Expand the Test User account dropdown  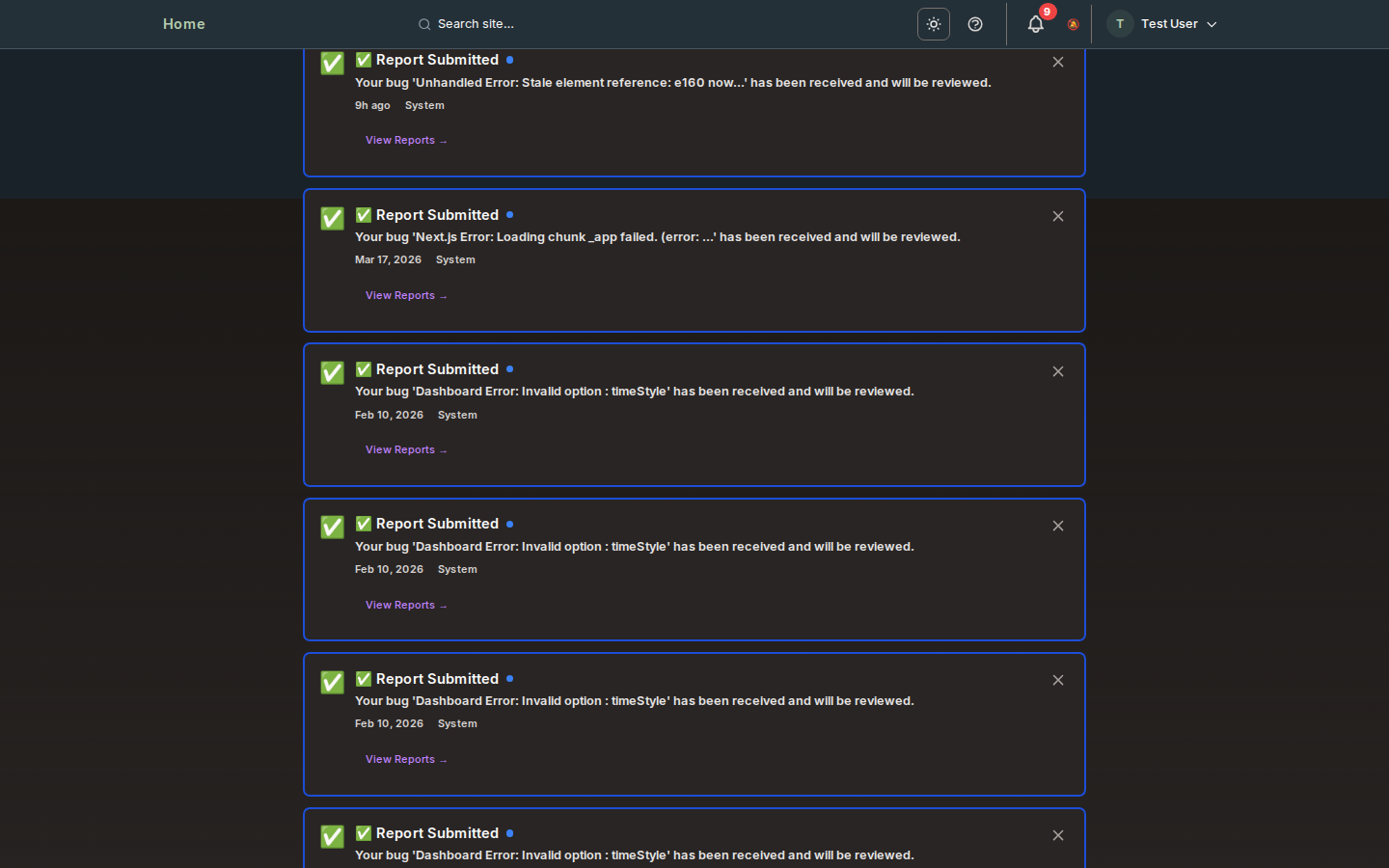(1212, 24)
